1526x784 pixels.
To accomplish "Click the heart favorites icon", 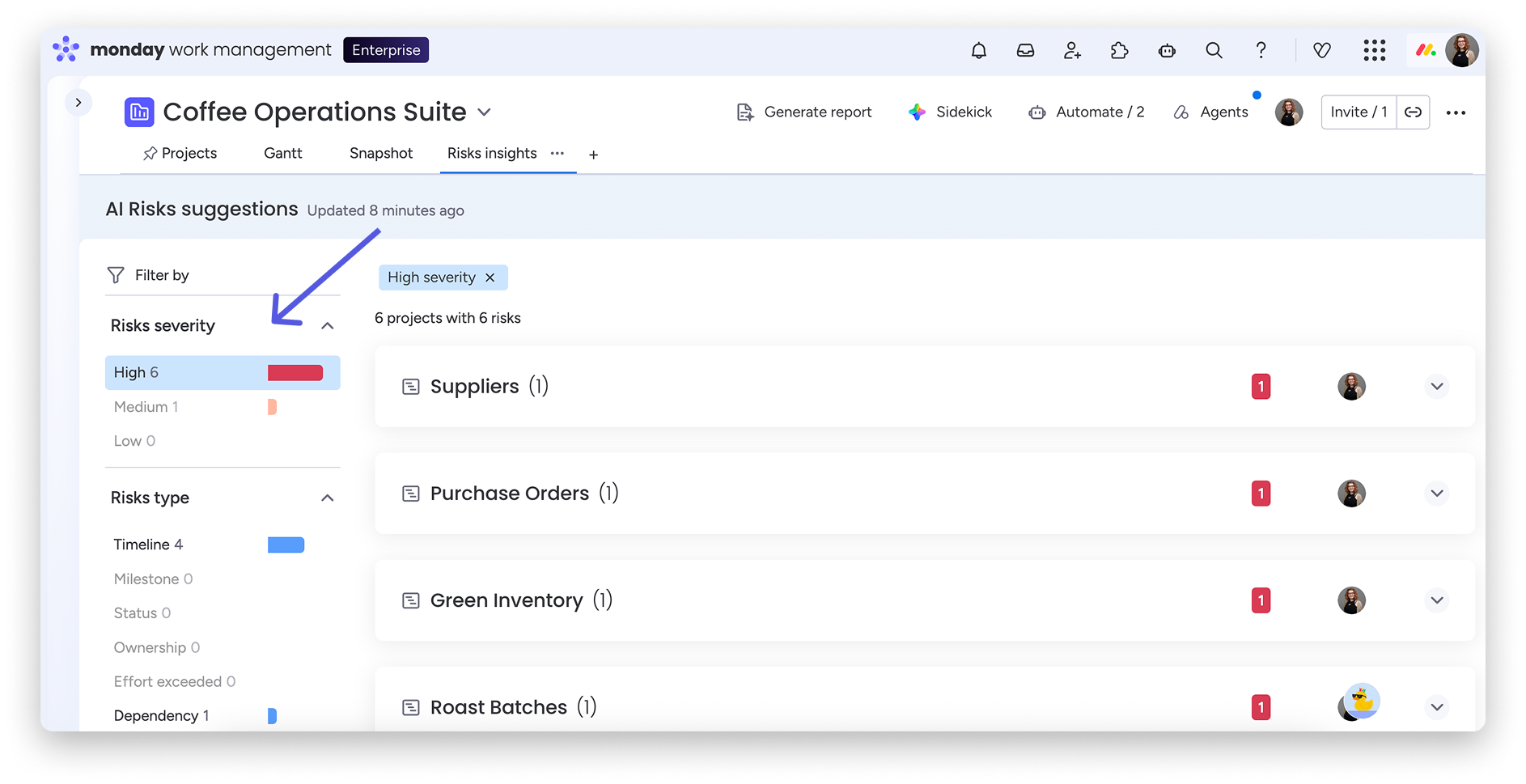I will (1322, 50).
